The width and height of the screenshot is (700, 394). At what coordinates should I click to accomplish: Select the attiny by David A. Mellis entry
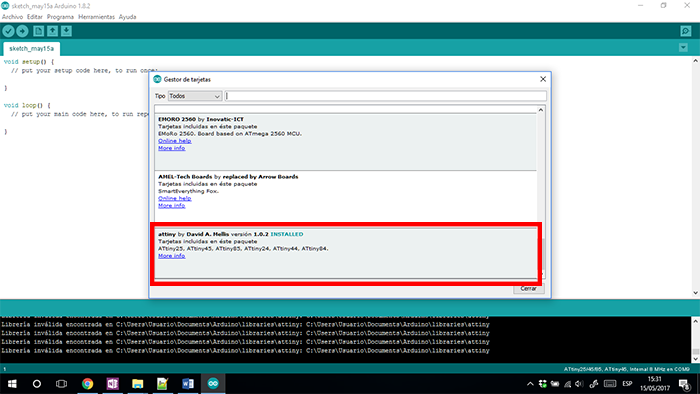click(346, 253)
